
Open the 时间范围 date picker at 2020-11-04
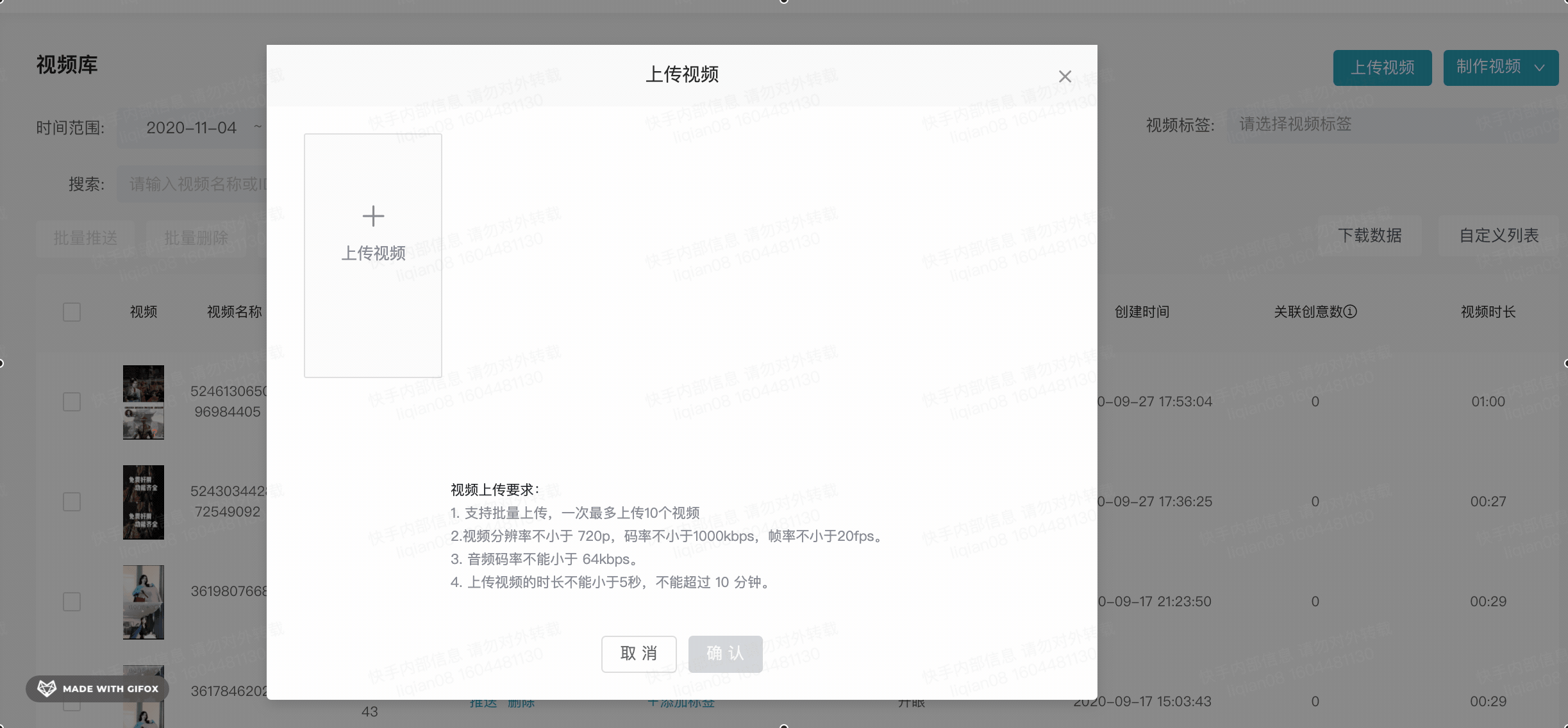pyautogui.click(x=191, y=128)
